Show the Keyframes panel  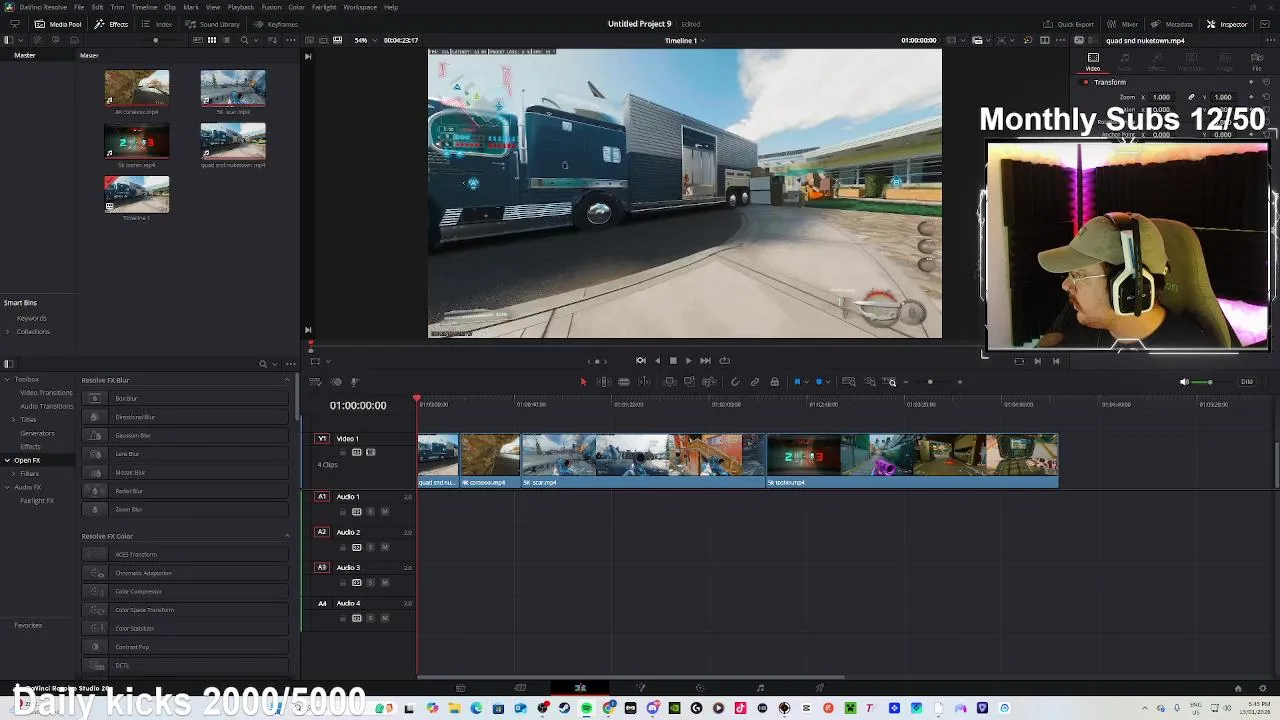277,24
